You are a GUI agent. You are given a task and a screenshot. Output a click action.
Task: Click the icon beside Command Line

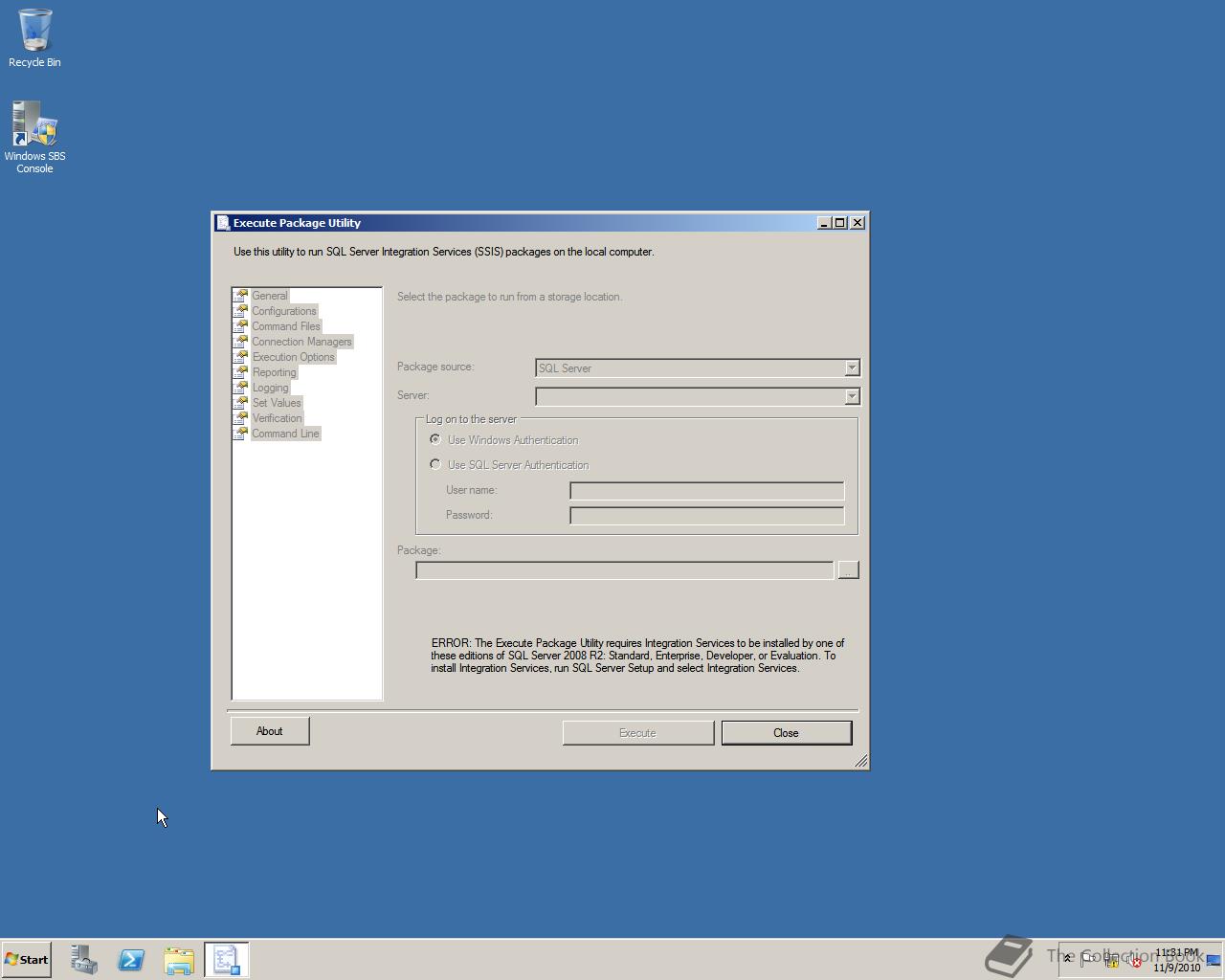click(241, 434)
